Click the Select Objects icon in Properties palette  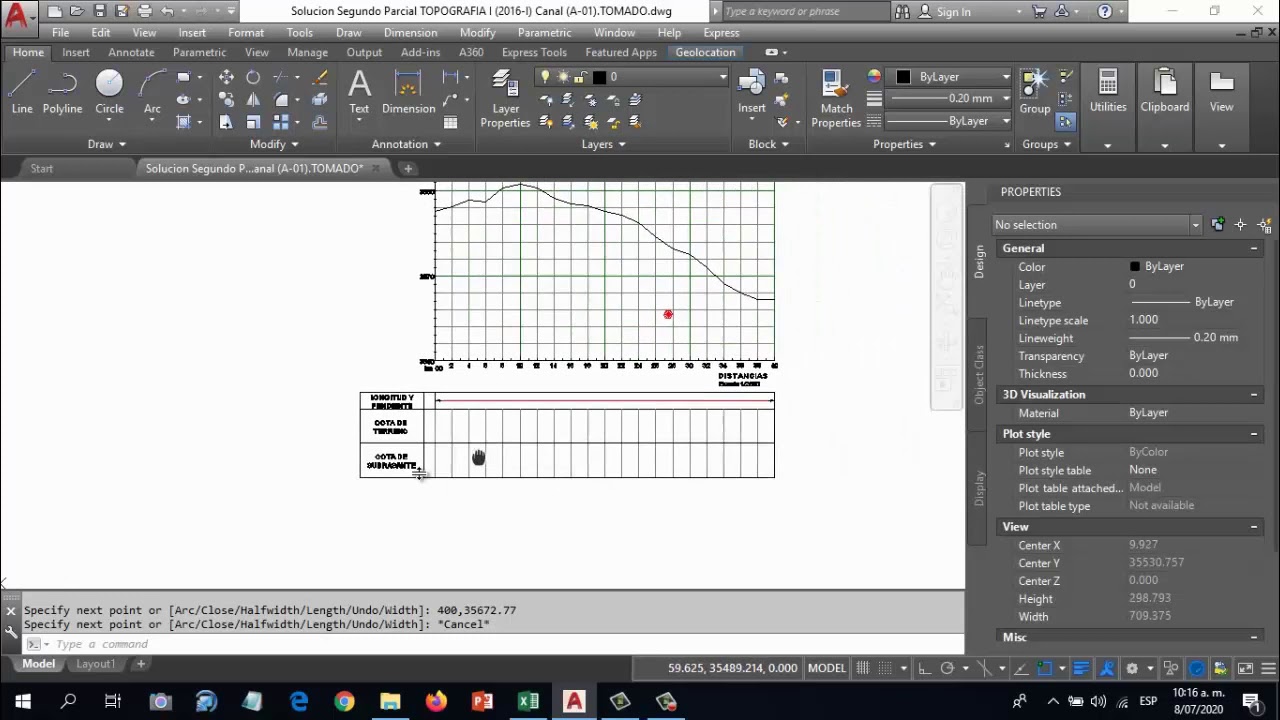tap(1240, 225)
